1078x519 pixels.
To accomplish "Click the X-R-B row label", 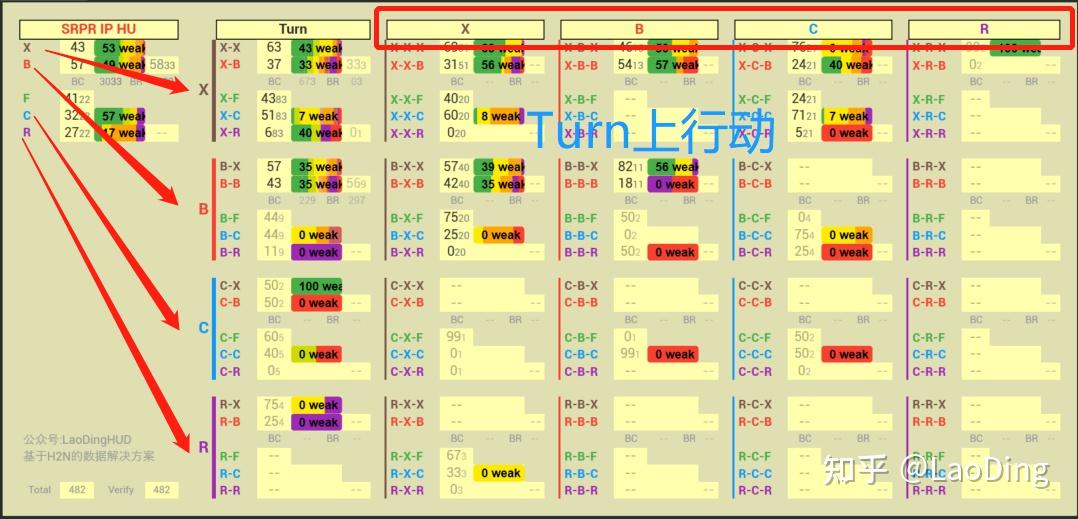I will pyautogui.click(x=929, y=65).
